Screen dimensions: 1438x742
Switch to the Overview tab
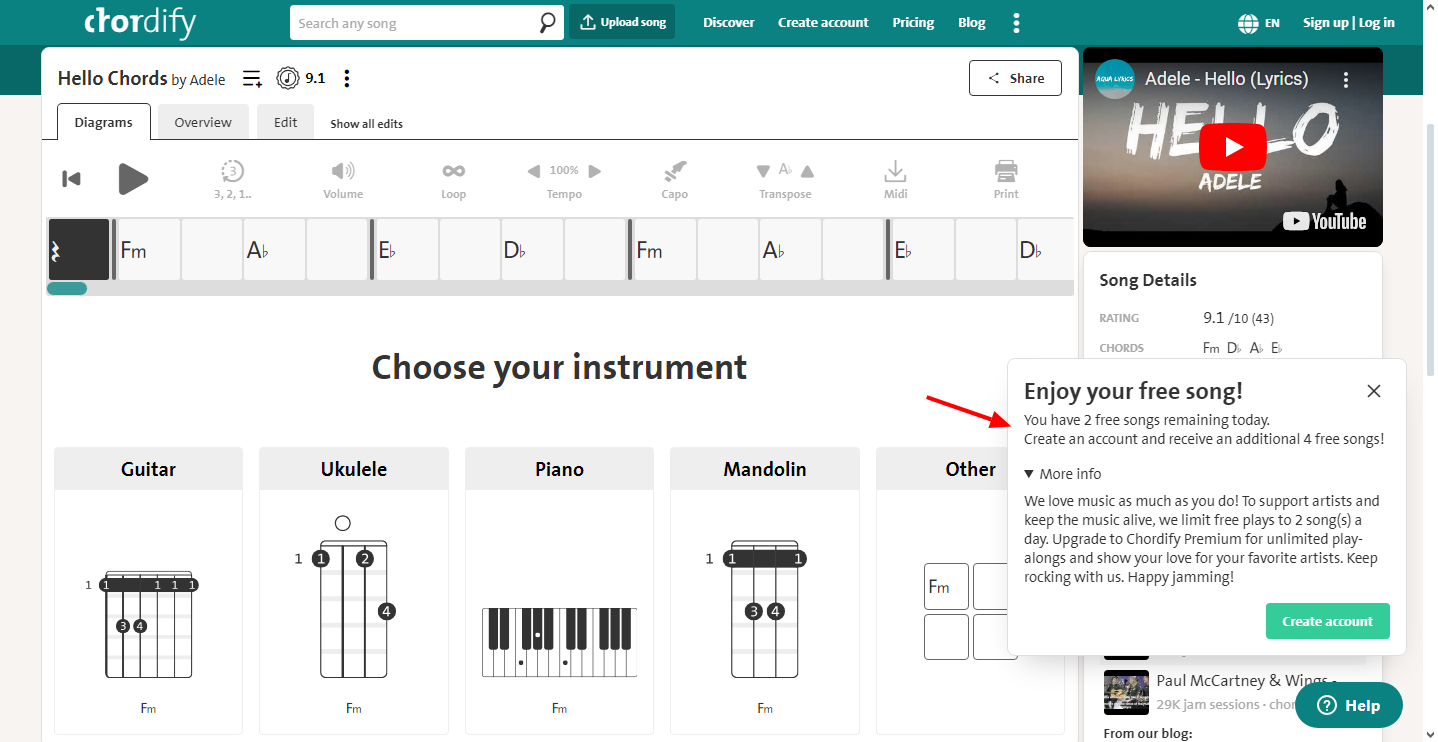pos(203,122)
